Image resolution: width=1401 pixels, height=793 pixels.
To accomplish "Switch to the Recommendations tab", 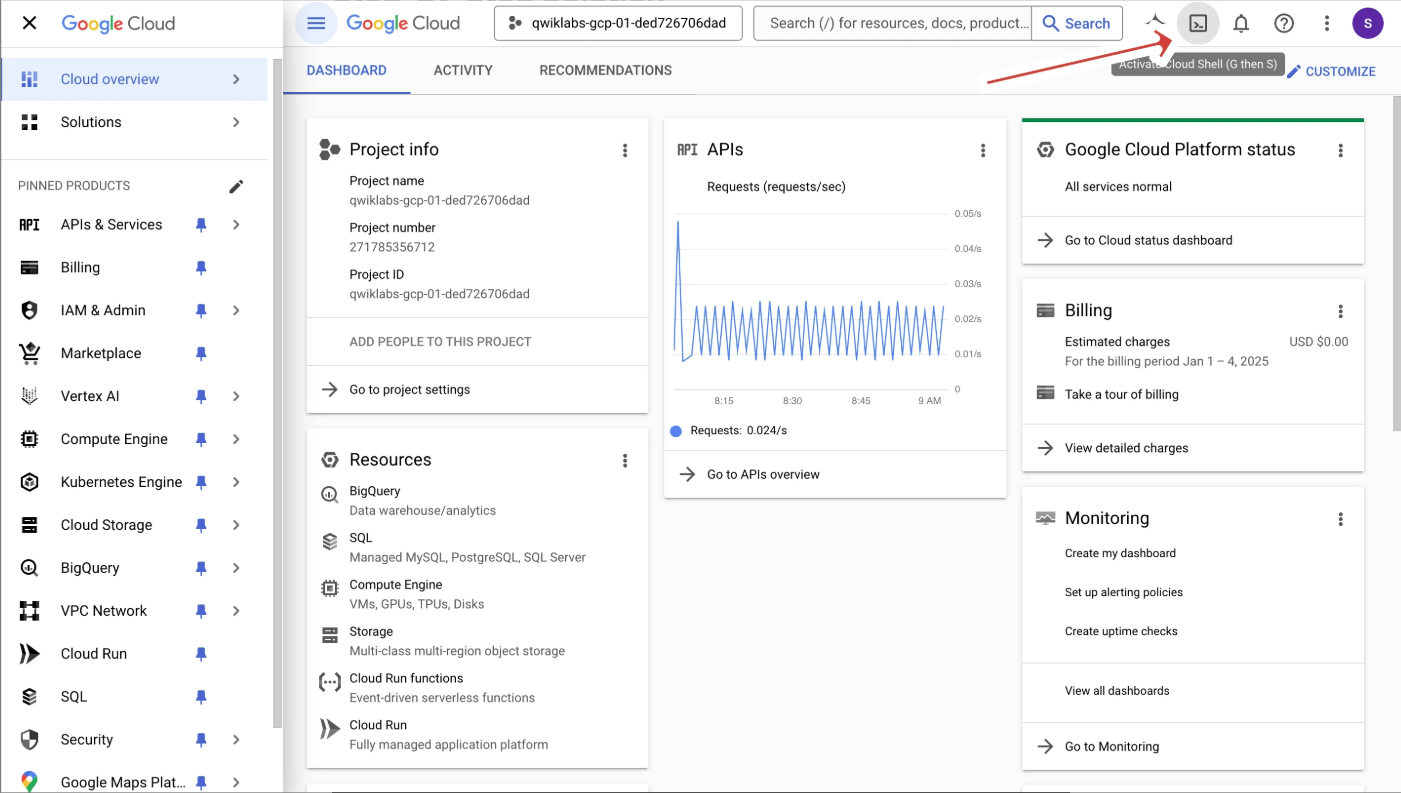I will point(606,70).
